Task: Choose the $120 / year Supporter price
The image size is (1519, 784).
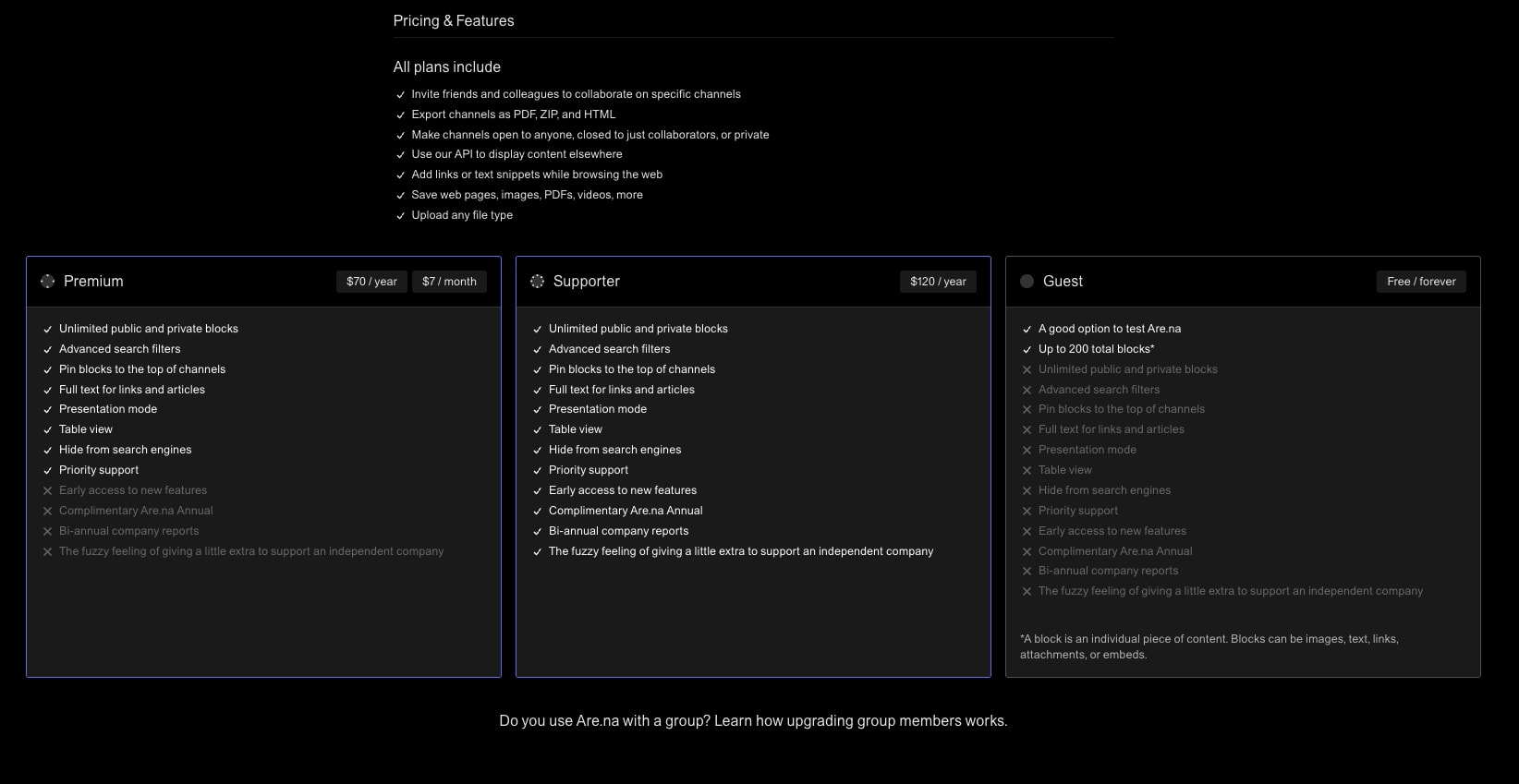Action: pos(938,282)
